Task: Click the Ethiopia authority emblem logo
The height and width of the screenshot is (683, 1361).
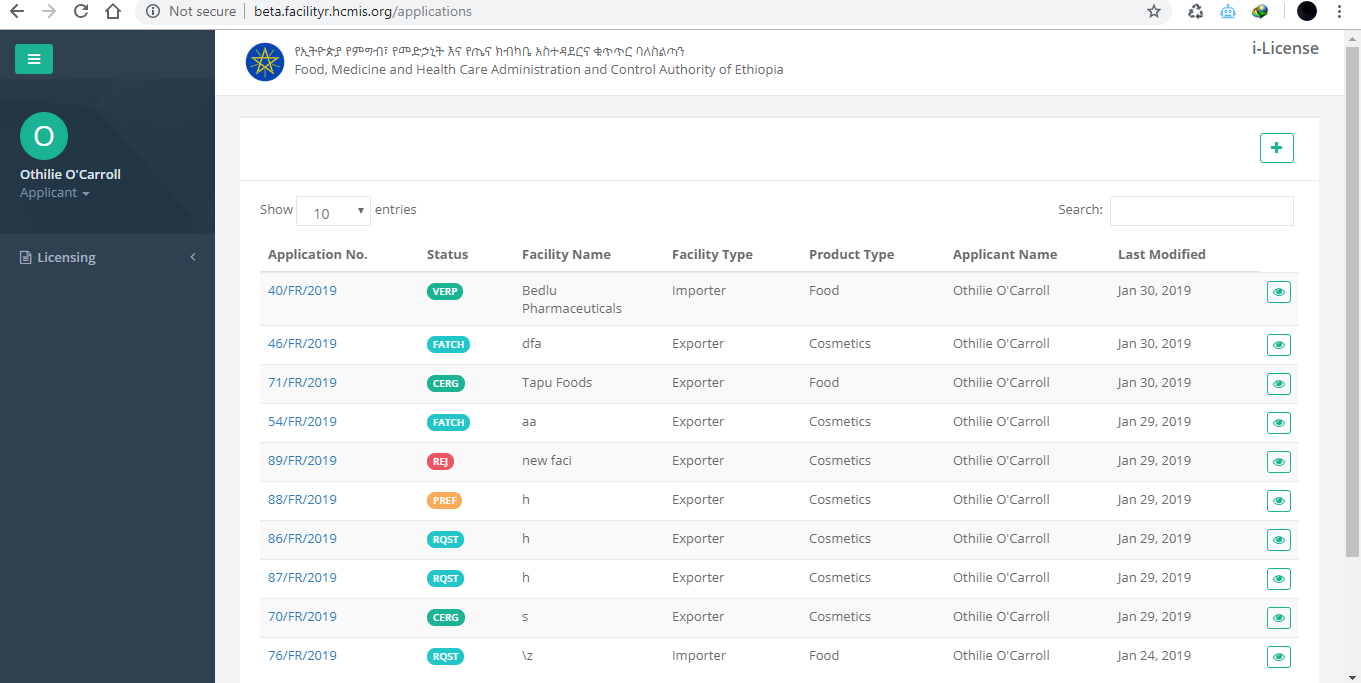Action: [265, 62]
